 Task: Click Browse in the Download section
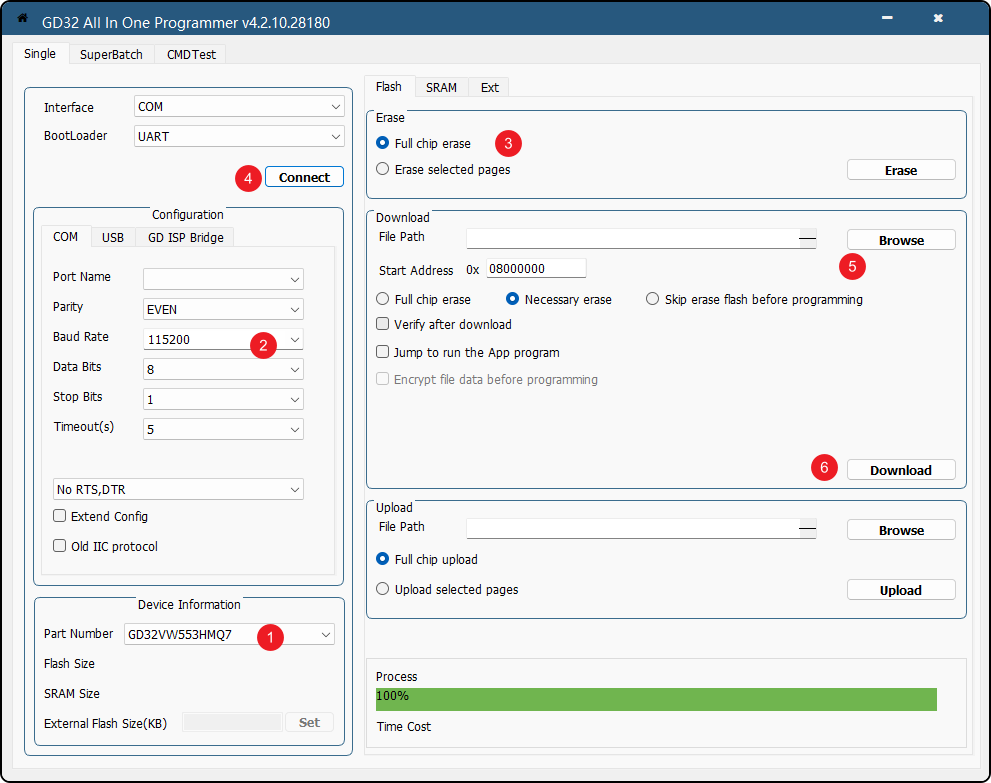[x=901, y=240]
